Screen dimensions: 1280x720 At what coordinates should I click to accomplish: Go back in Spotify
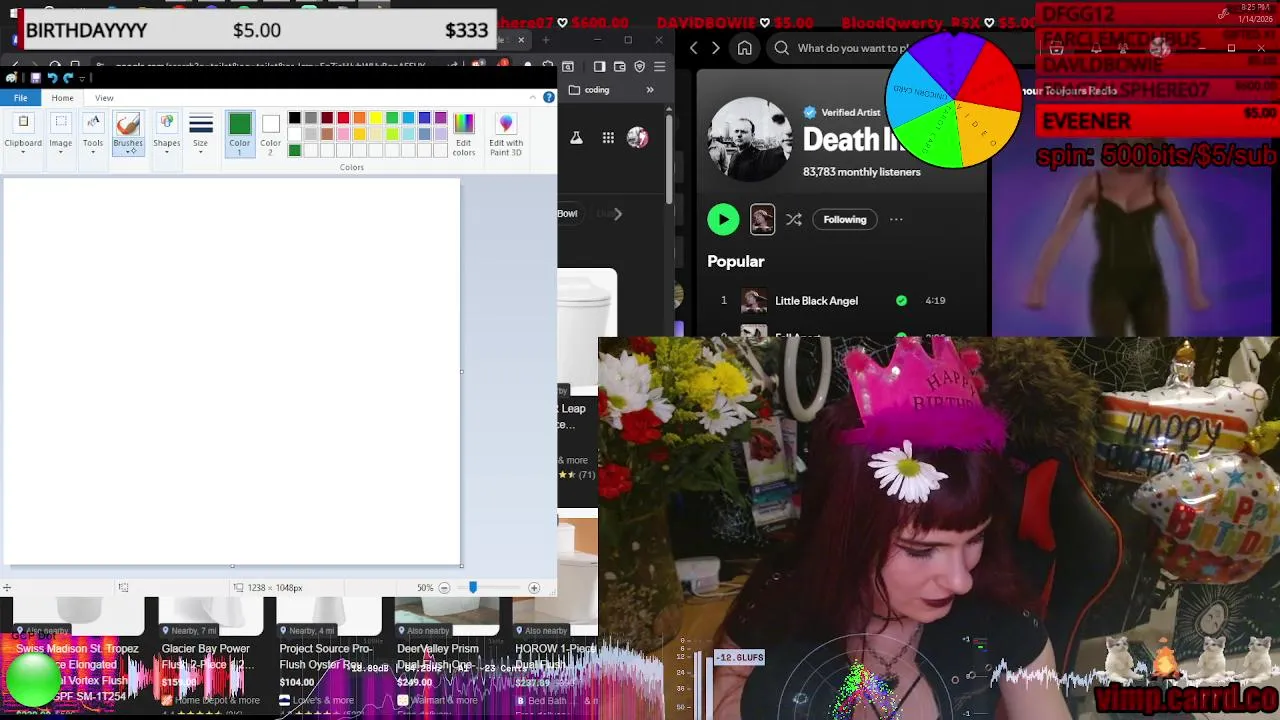click(x=694, y=48)
